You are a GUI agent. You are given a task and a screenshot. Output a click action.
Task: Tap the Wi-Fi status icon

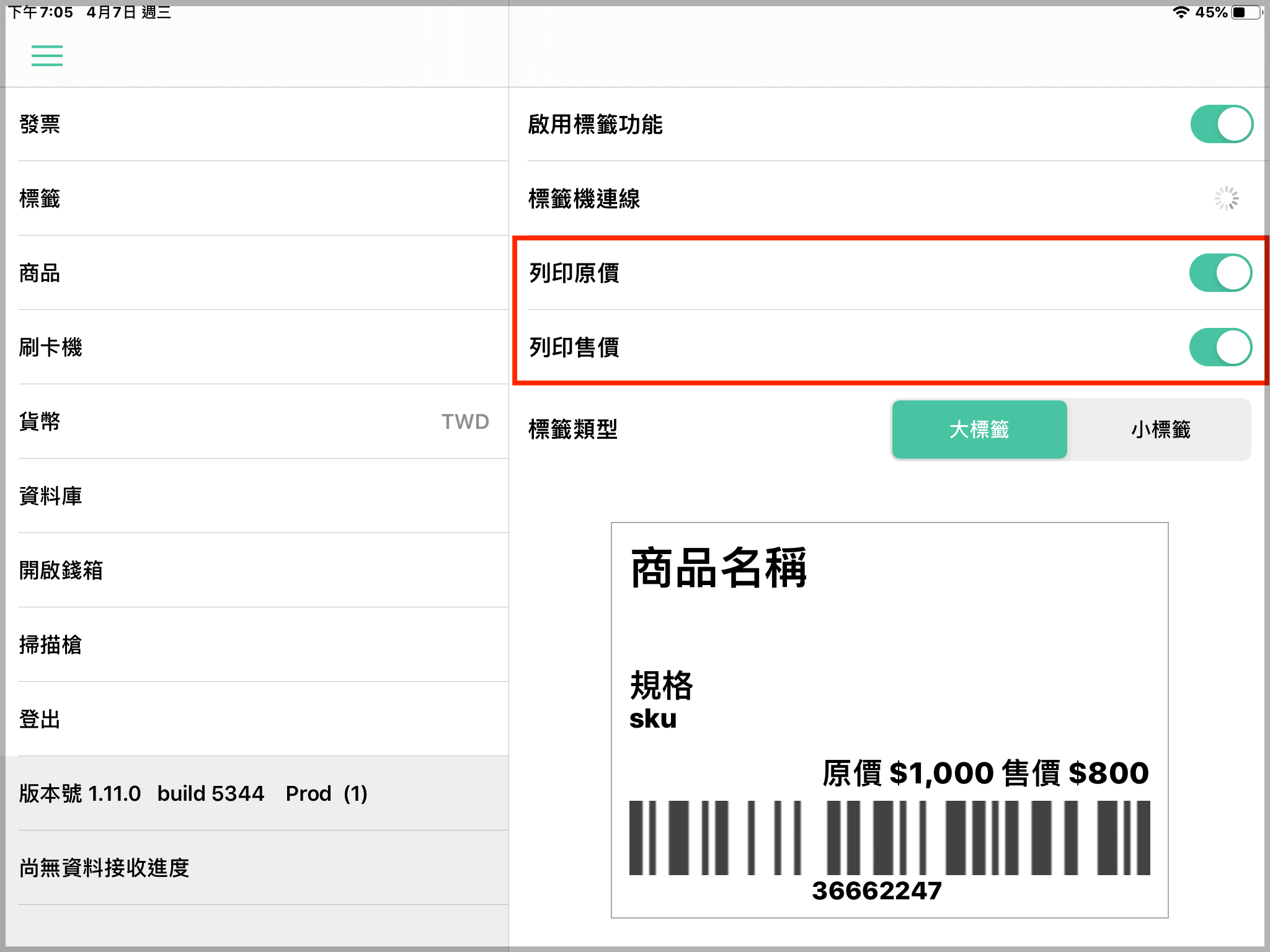pos(1181,12)
